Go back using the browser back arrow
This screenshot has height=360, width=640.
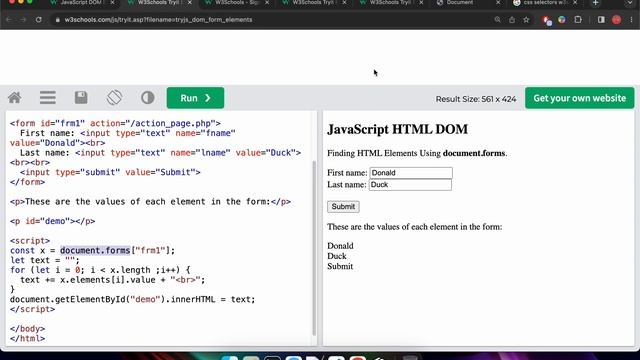pyautogui.click(x=9, y=20)
